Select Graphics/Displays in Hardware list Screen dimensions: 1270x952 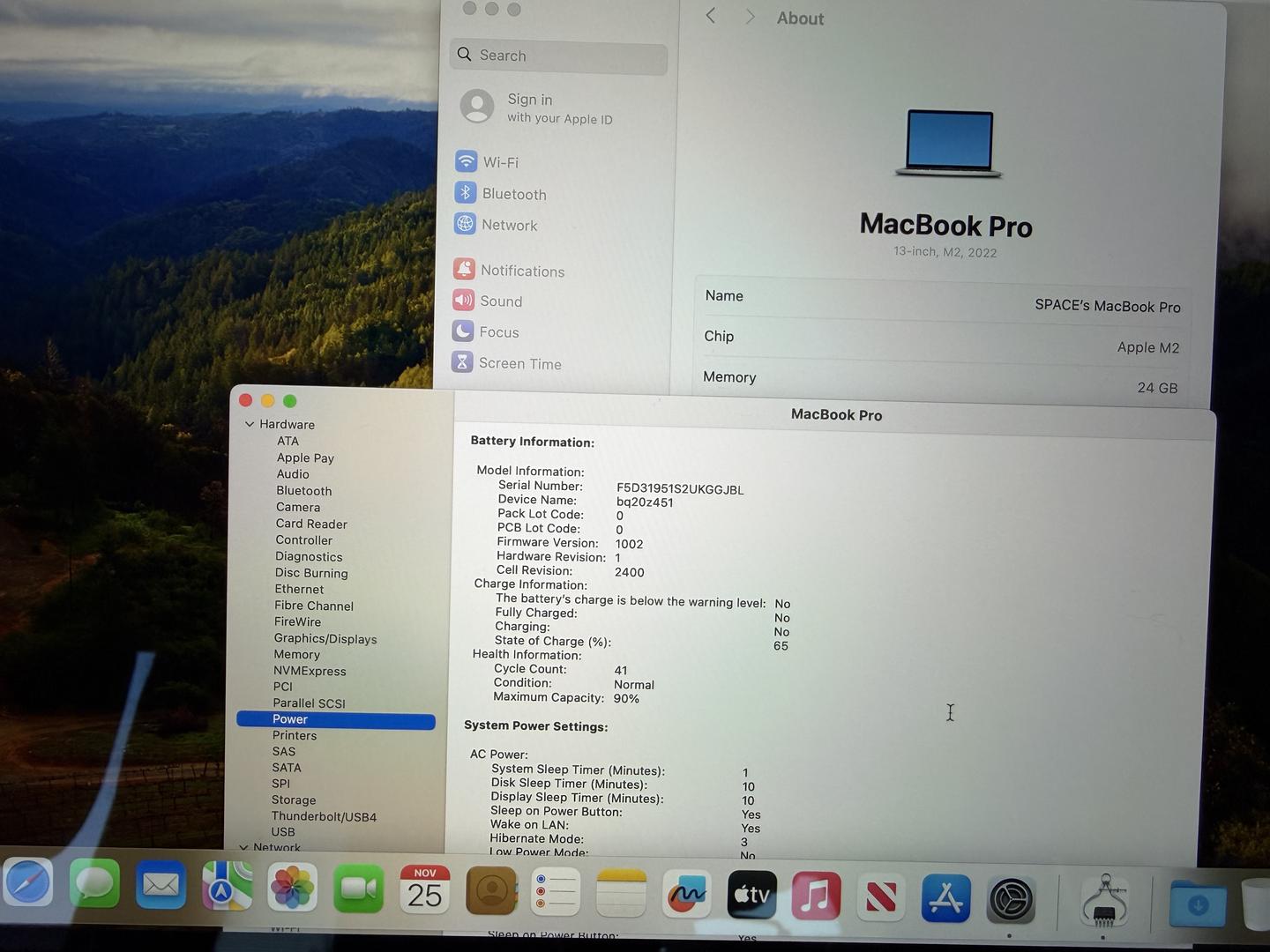point(325,639)
